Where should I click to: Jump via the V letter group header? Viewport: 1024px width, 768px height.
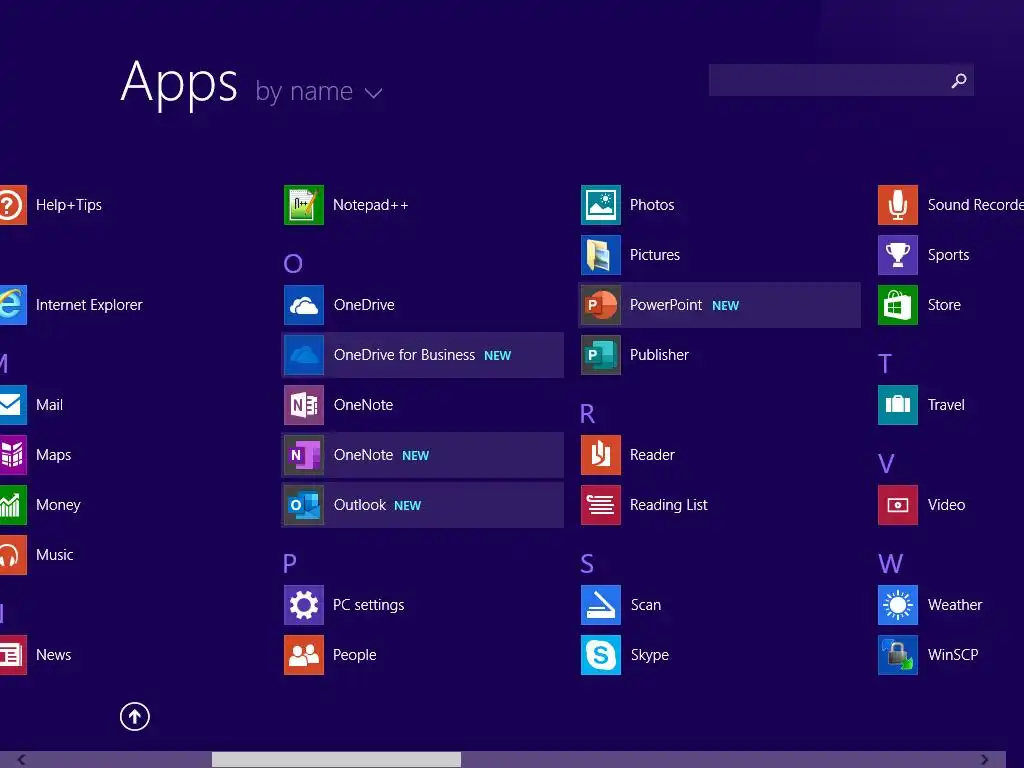click(x=886, y=464)
